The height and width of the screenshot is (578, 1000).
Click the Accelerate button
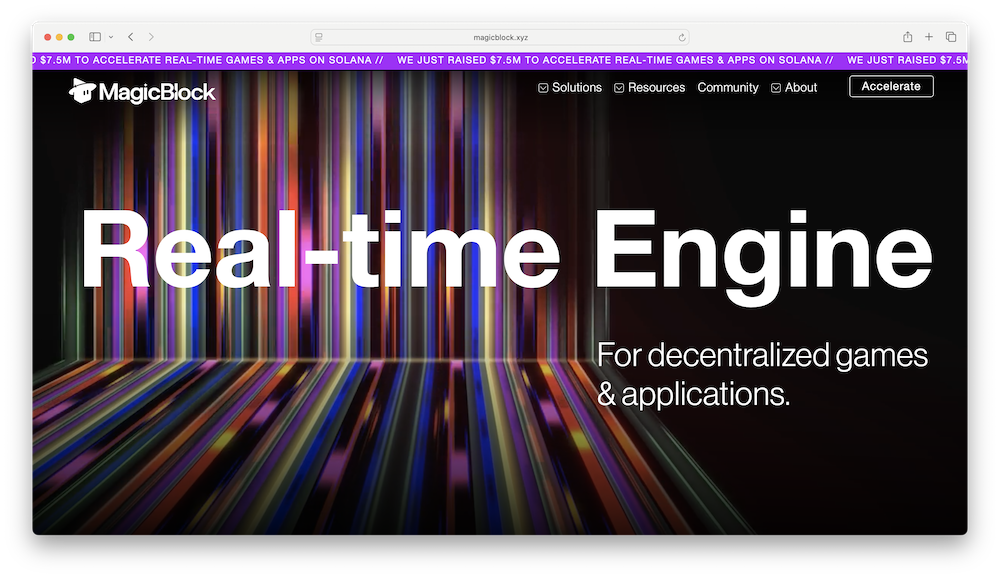click(x=891, y=86)
